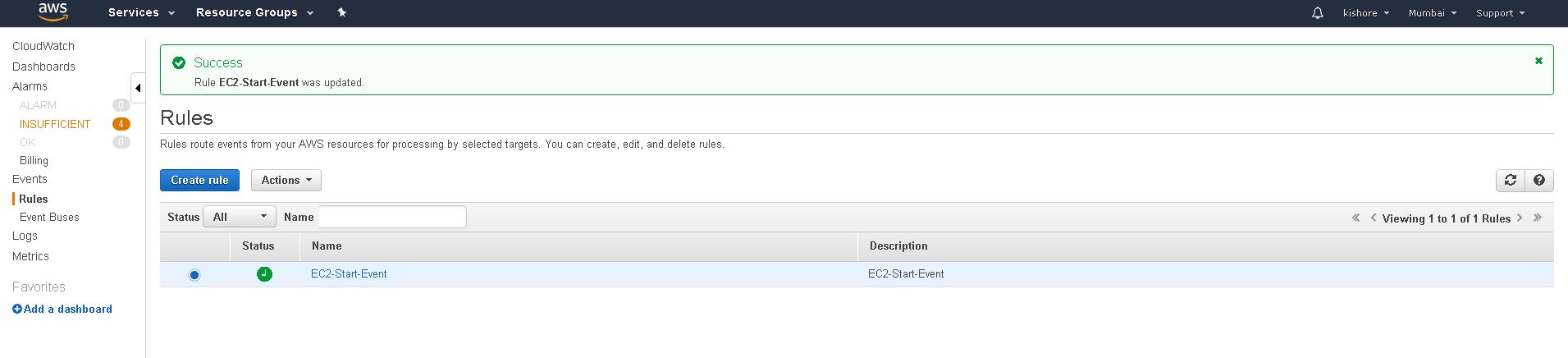Dismiss the success banner with the X
The height and width of the screenshot is (358, 1568).
tap(1538, 61)
